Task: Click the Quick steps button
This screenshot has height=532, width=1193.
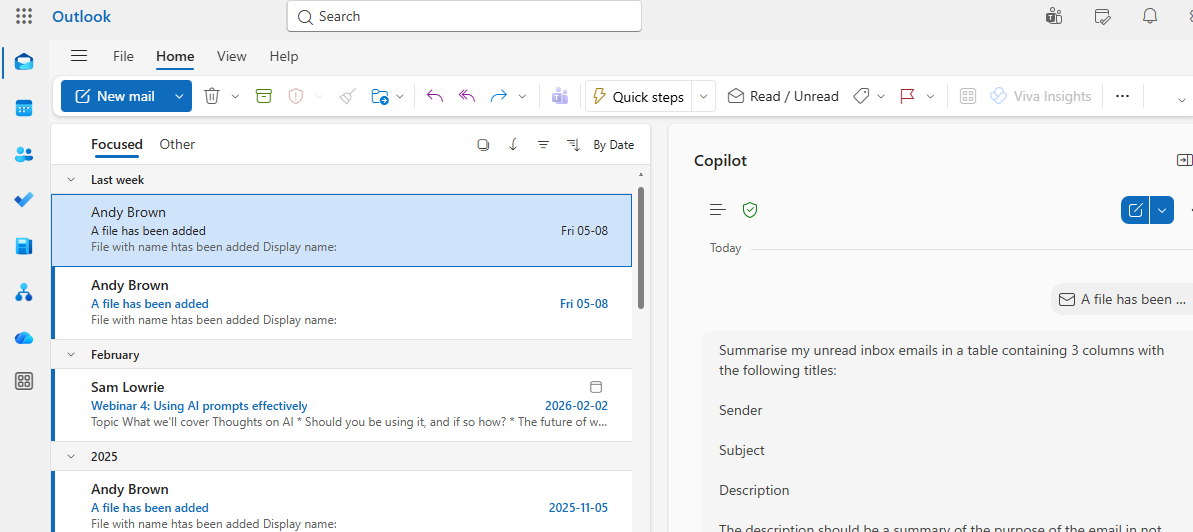Action: tap(638, 97)
